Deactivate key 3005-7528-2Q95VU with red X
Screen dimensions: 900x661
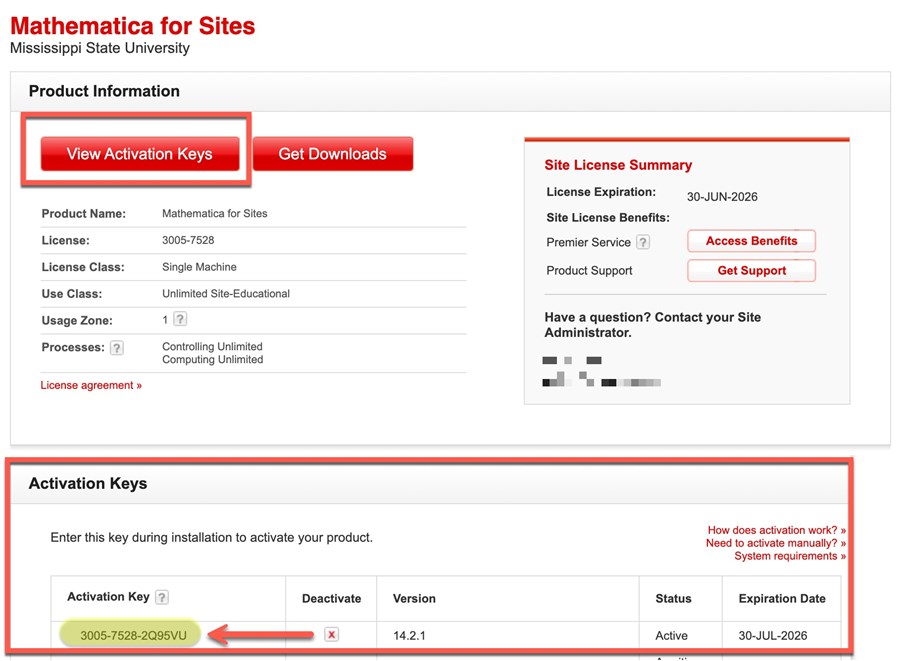click(331, 635)
